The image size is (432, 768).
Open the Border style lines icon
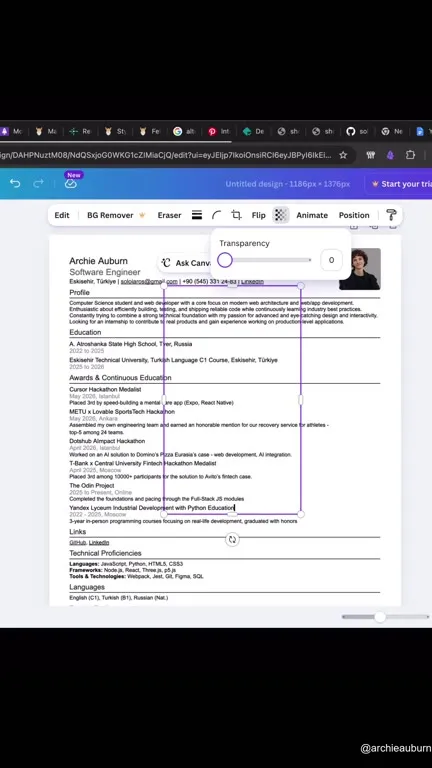(197, 215)
